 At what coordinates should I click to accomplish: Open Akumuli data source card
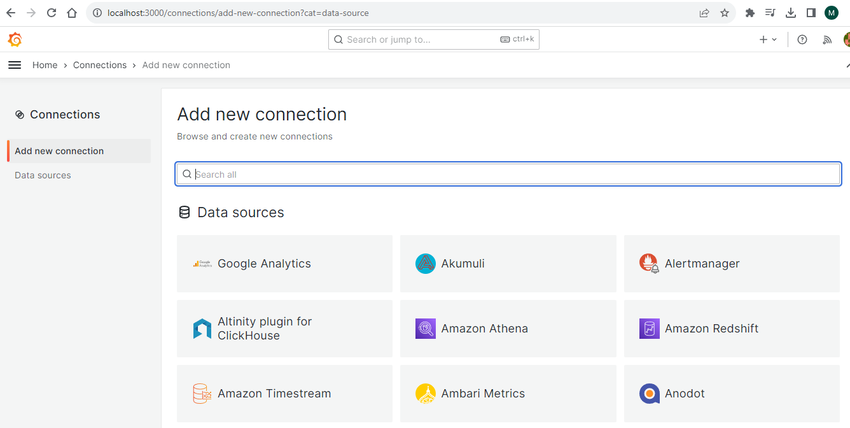point(508,264)
